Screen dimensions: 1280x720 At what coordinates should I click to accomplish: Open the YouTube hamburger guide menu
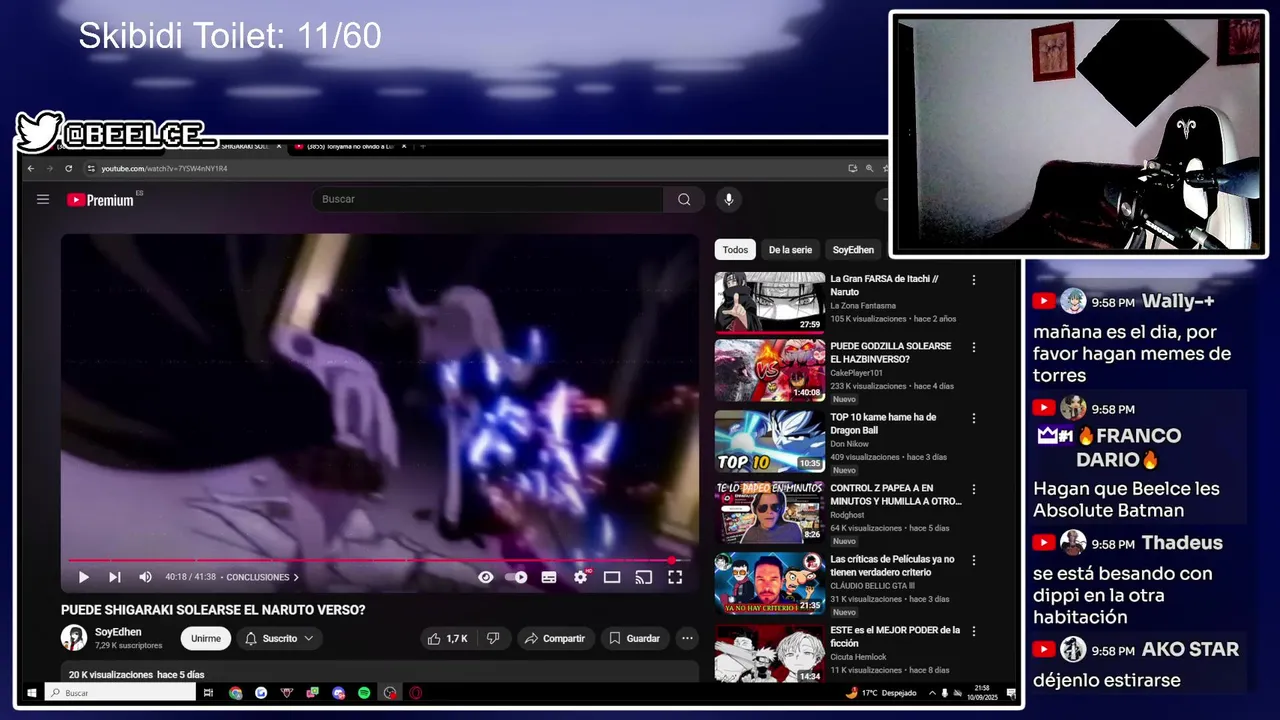pos(43,199)
